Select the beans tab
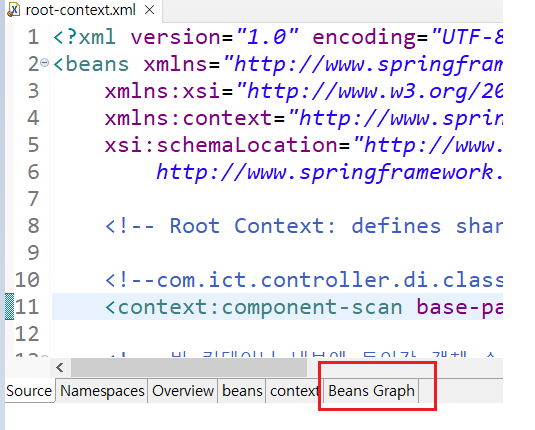The height and width of the screenshot is (430, 535). click(x=242, y=391)
